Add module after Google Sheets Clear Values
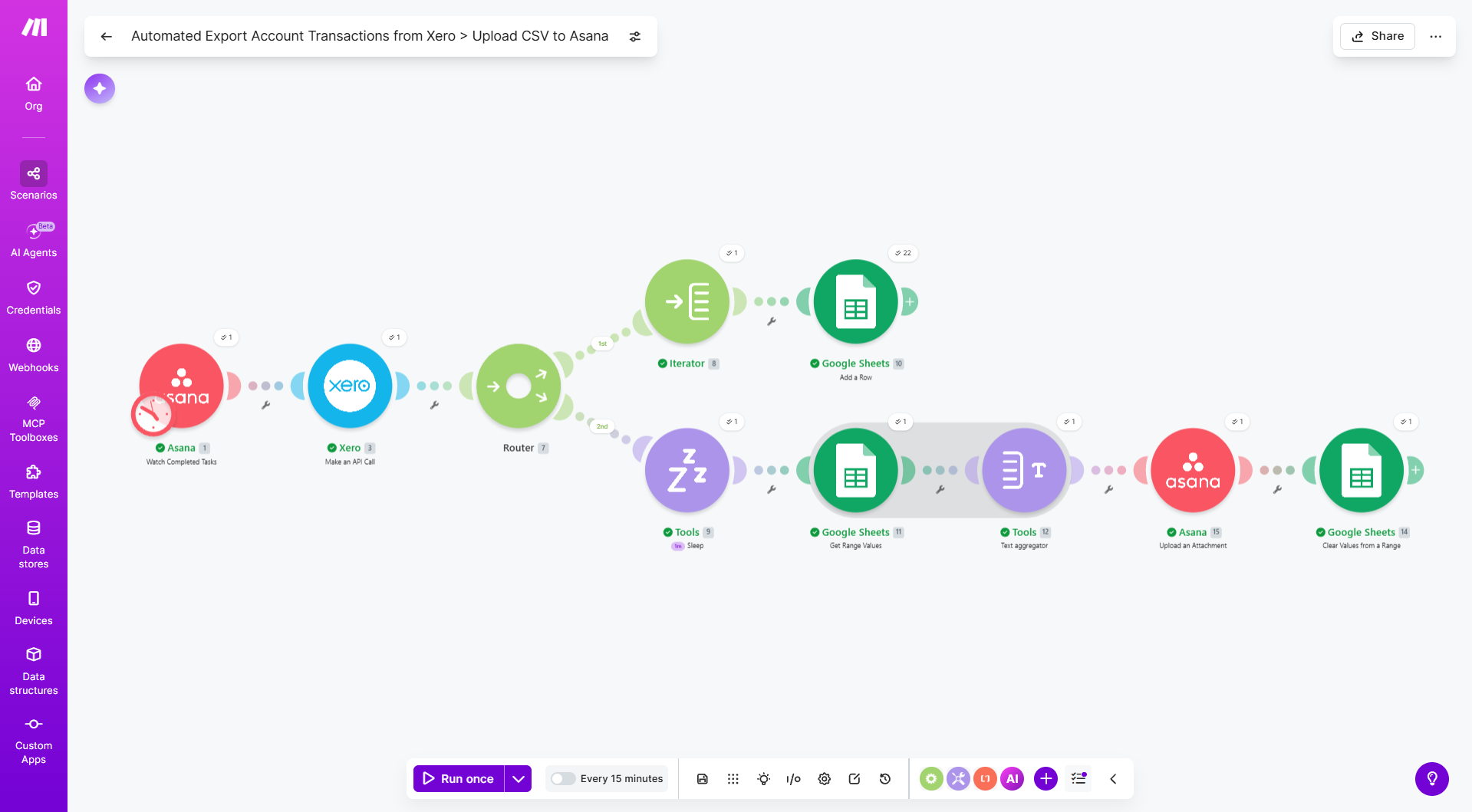This screenshot has height=812, width=1472. tap(1415, 470)
